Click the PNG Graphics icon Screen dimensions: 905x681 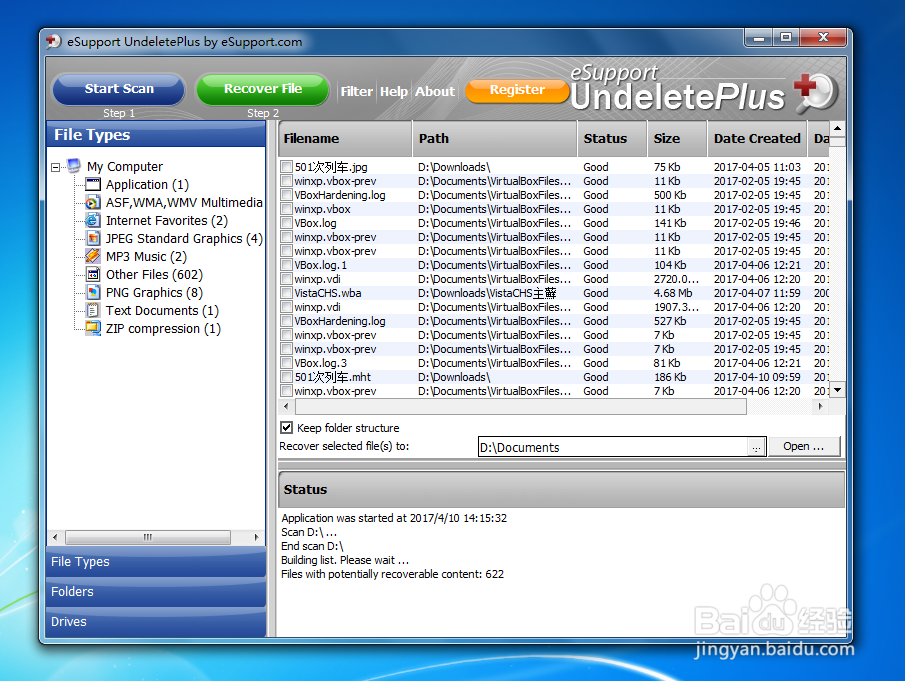point(93,292)
